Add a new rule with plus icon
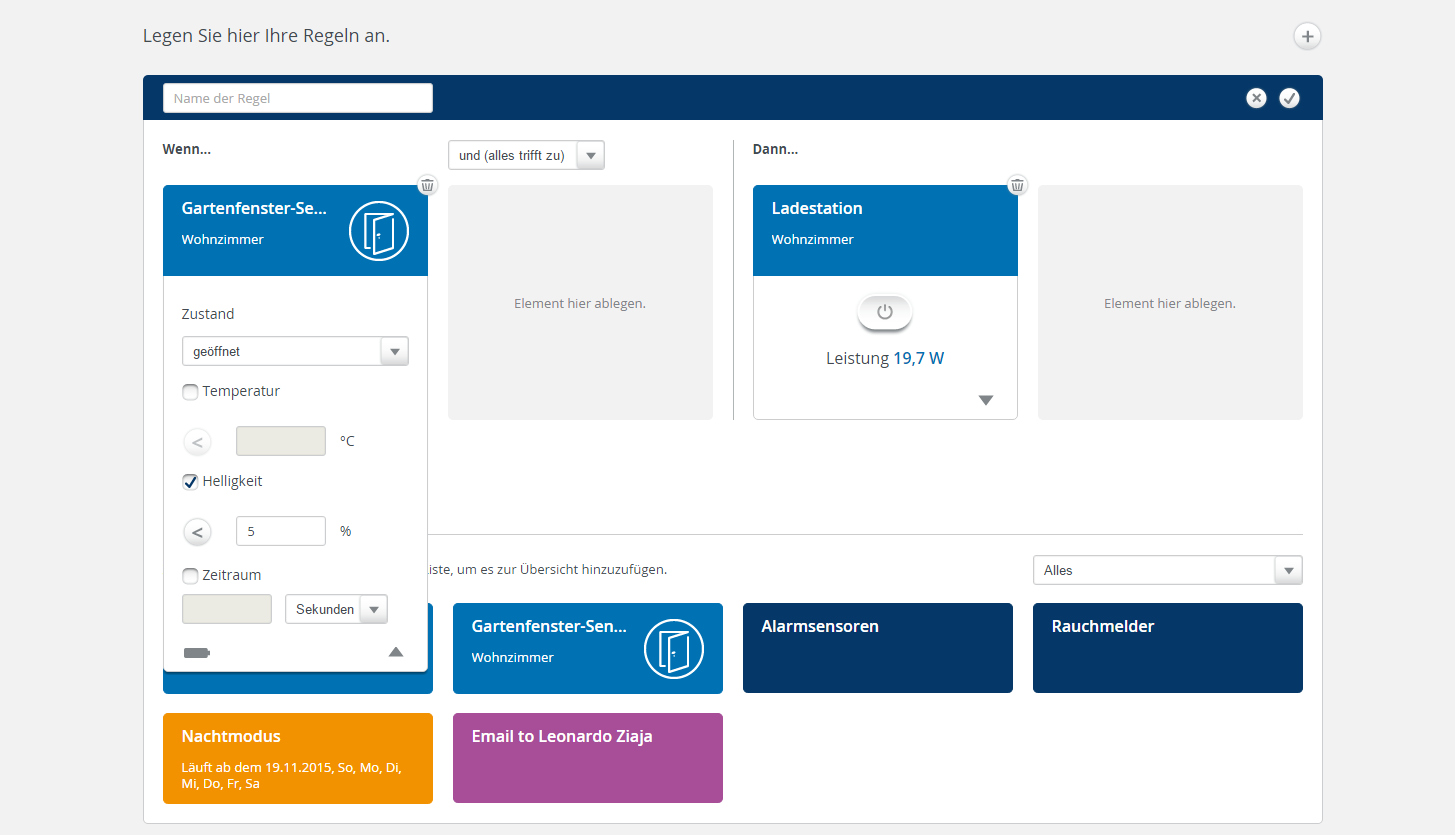Screen dimensions: 1455x835 pos(1307,36)
